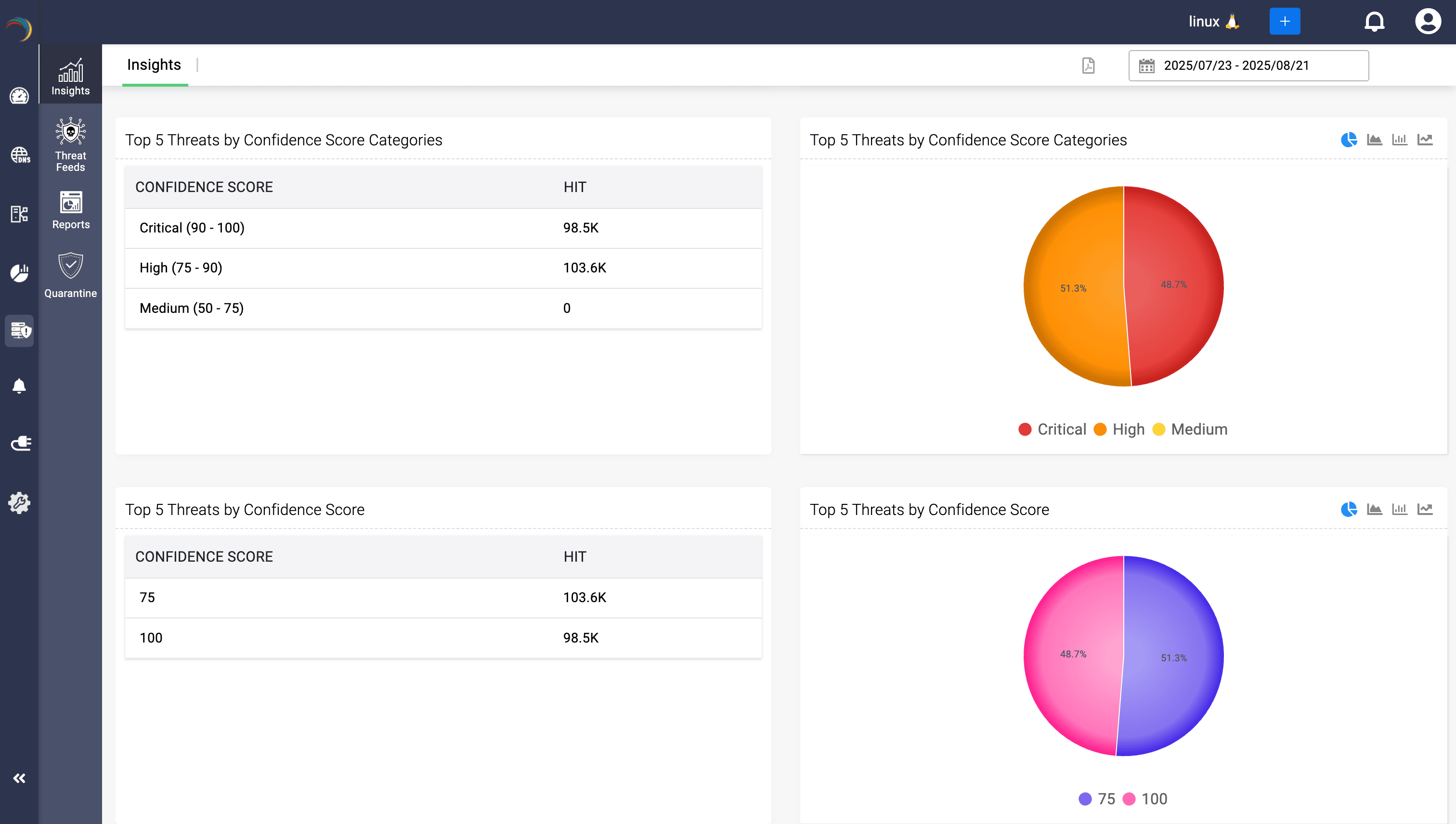Image resolution: width=1456 pixels, height=824 pixels.
Task: Open the dashboard speedometer icon
Action: coord(19,96)
